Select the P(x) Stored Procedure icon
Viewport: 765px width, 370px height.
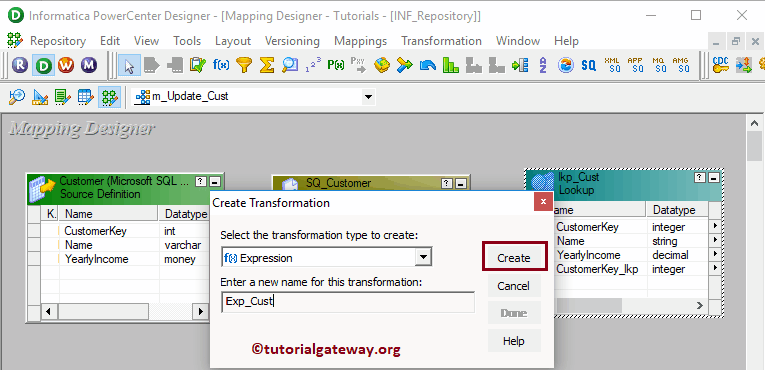click(x=336, y=65)
